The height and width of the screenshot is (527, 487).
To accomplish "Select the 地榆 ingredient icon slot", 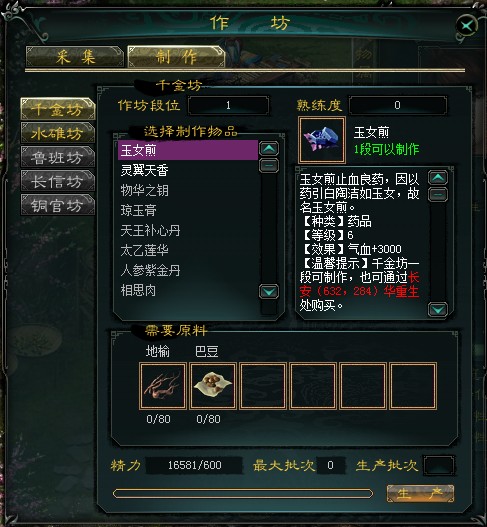I will tap(163, 386).
